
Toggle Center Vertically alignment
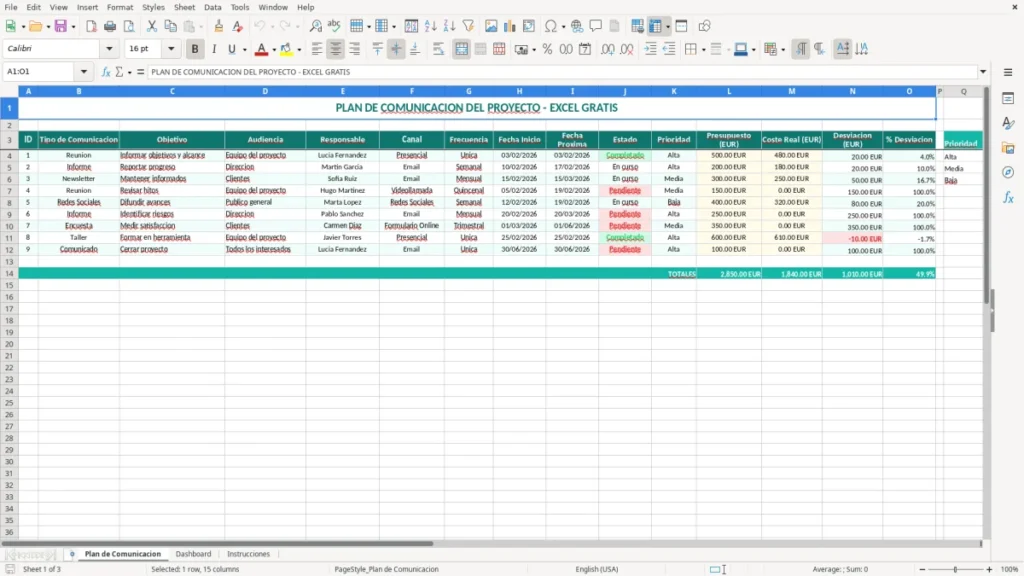tap(396, 49)
